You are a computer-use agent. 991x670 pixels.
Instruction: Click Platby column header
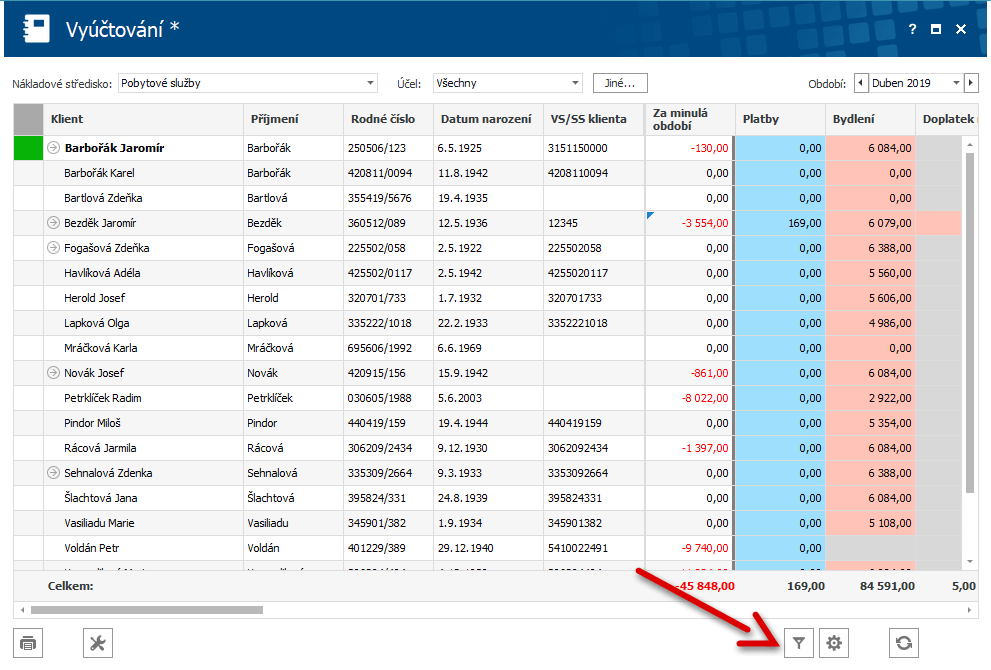coord(780,119)
